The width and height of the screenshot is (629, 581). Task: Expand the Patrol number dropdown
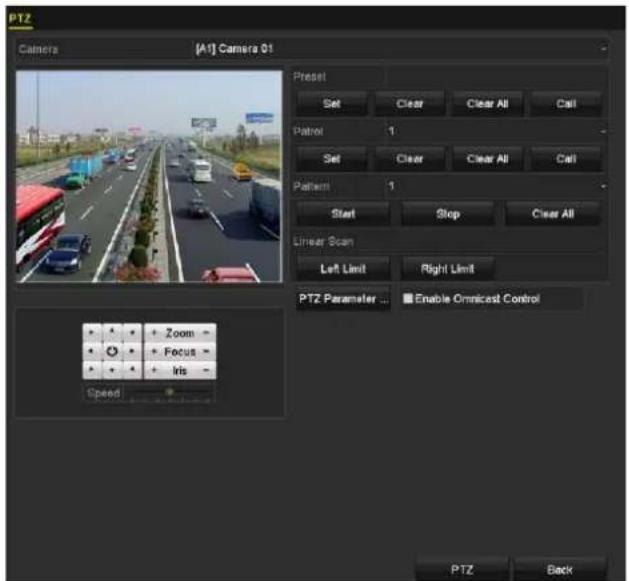point(496,131)
